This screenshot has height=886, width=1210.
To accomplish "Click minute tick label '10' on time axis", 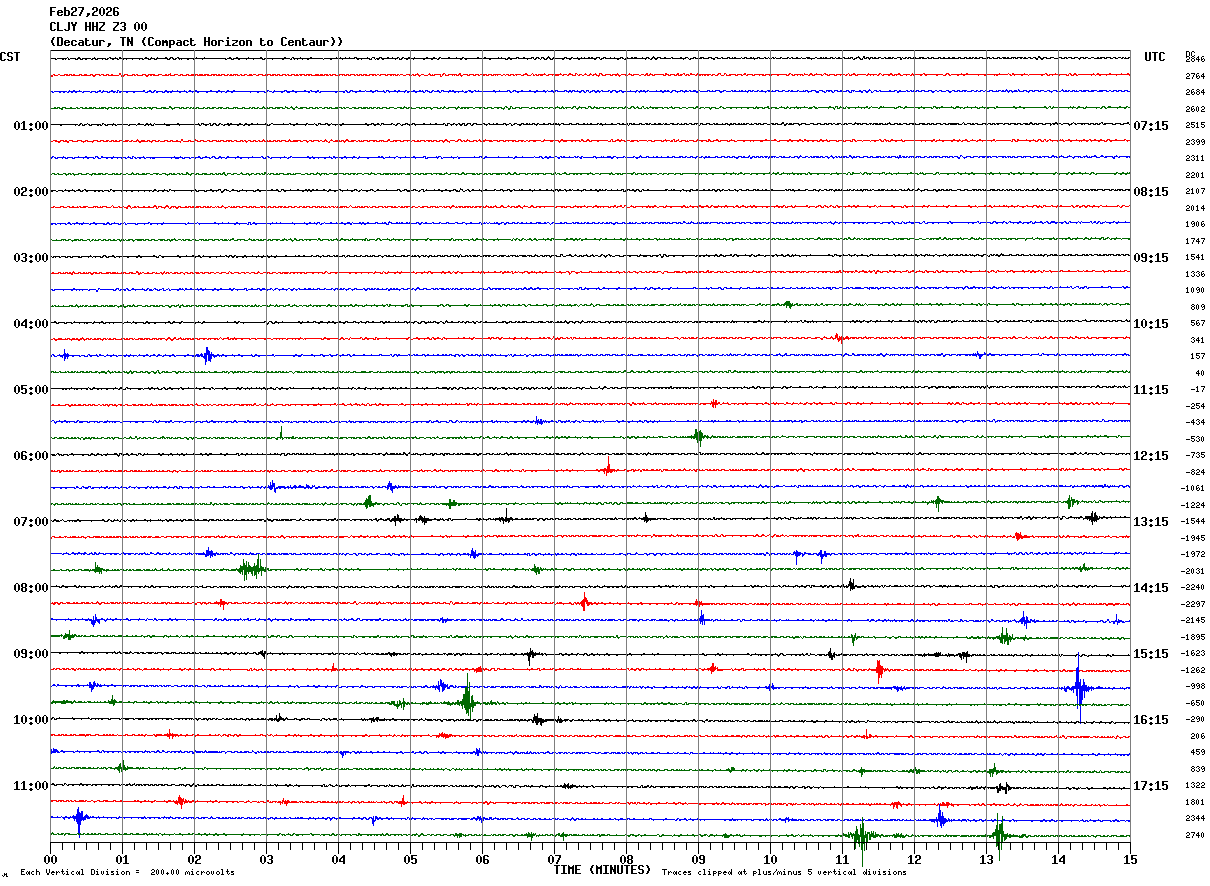I will click(770, 859).
